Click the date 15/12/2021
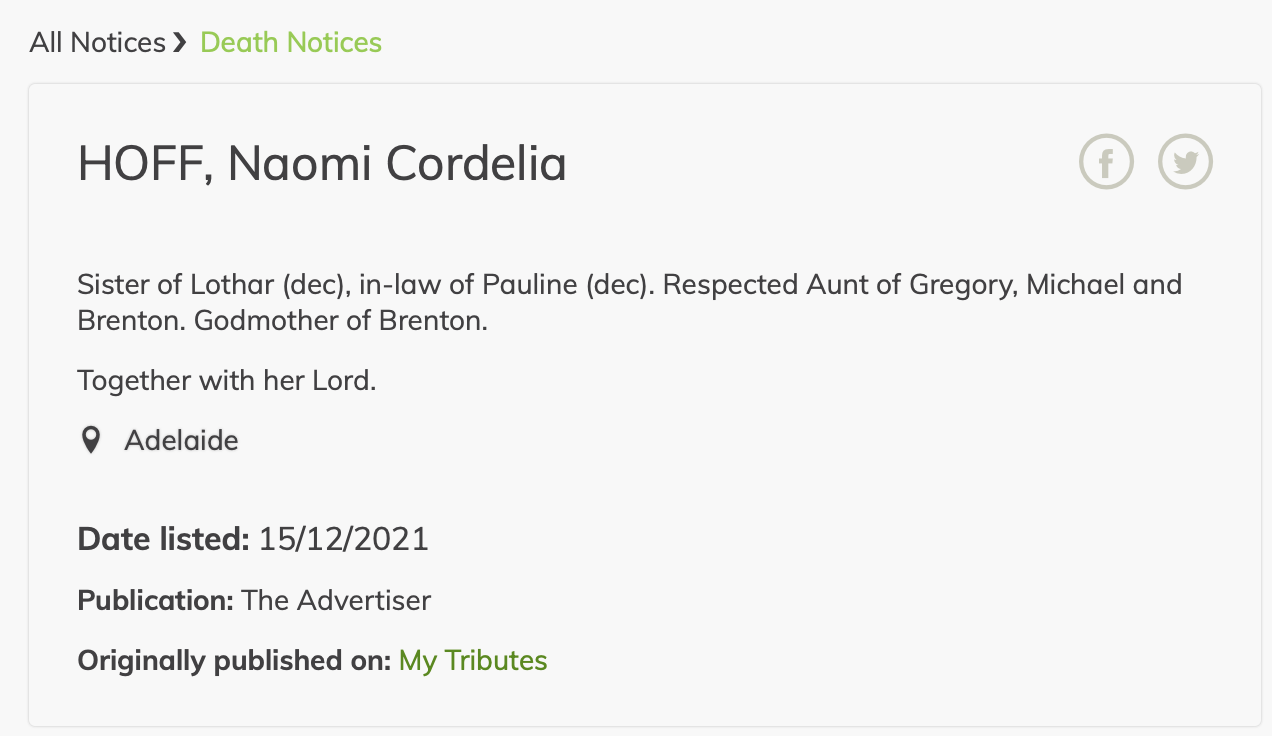The width and height of the screenshot is (1272, 736). (343, 540)
